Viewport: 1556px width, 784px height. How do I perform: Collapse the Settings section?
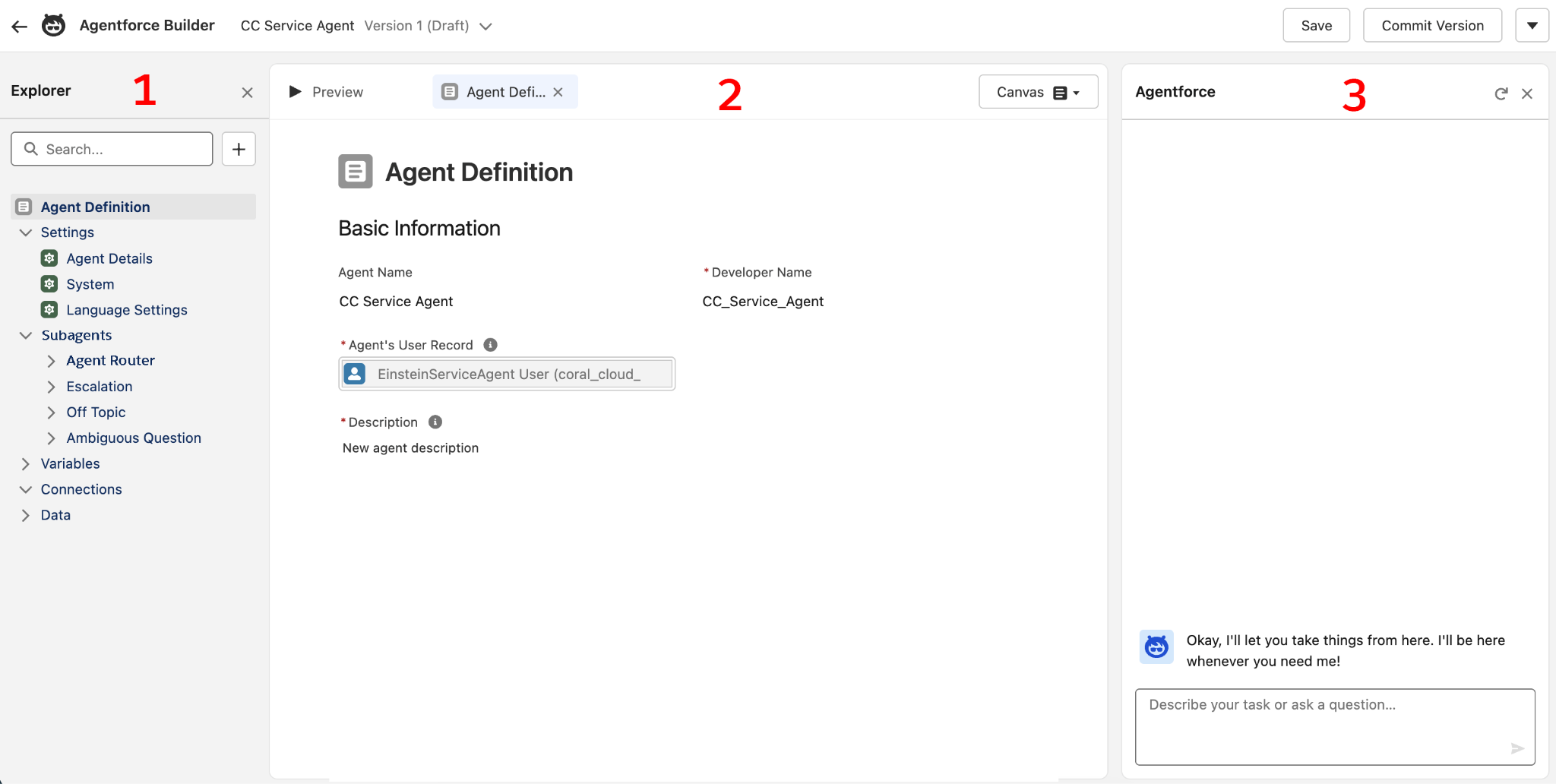(x=27, y=232)
